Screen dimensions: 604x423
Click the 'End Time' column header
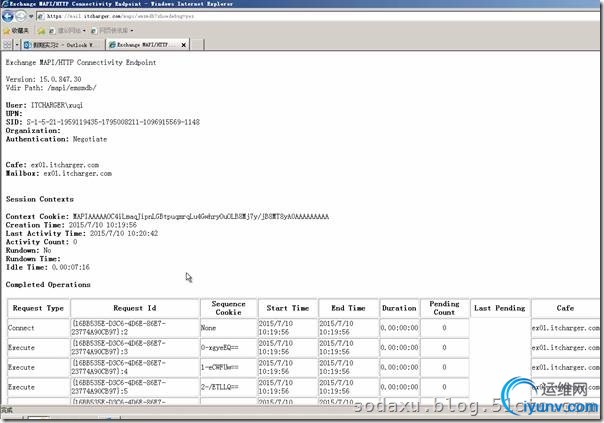point(348,308)
